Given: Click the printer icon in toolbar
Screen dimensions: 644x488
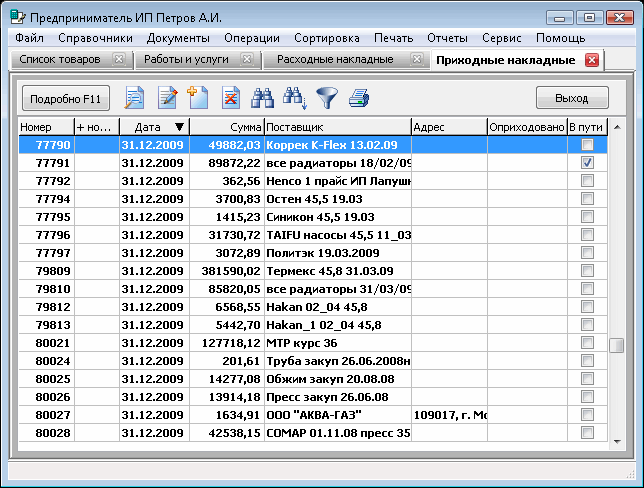Looking at the screenshot, I should coord(359,98).
